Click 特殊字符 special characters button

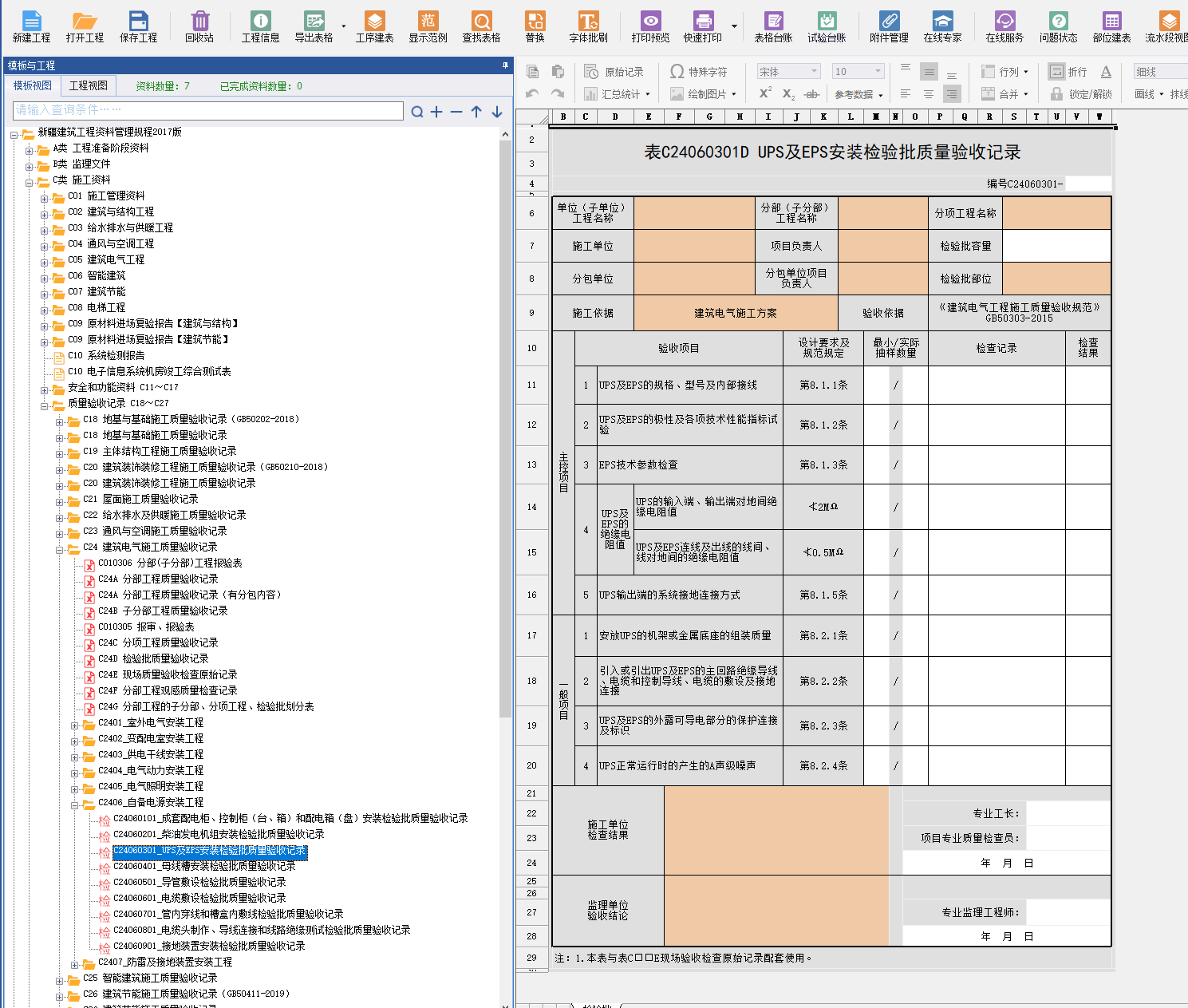[699, 72]
